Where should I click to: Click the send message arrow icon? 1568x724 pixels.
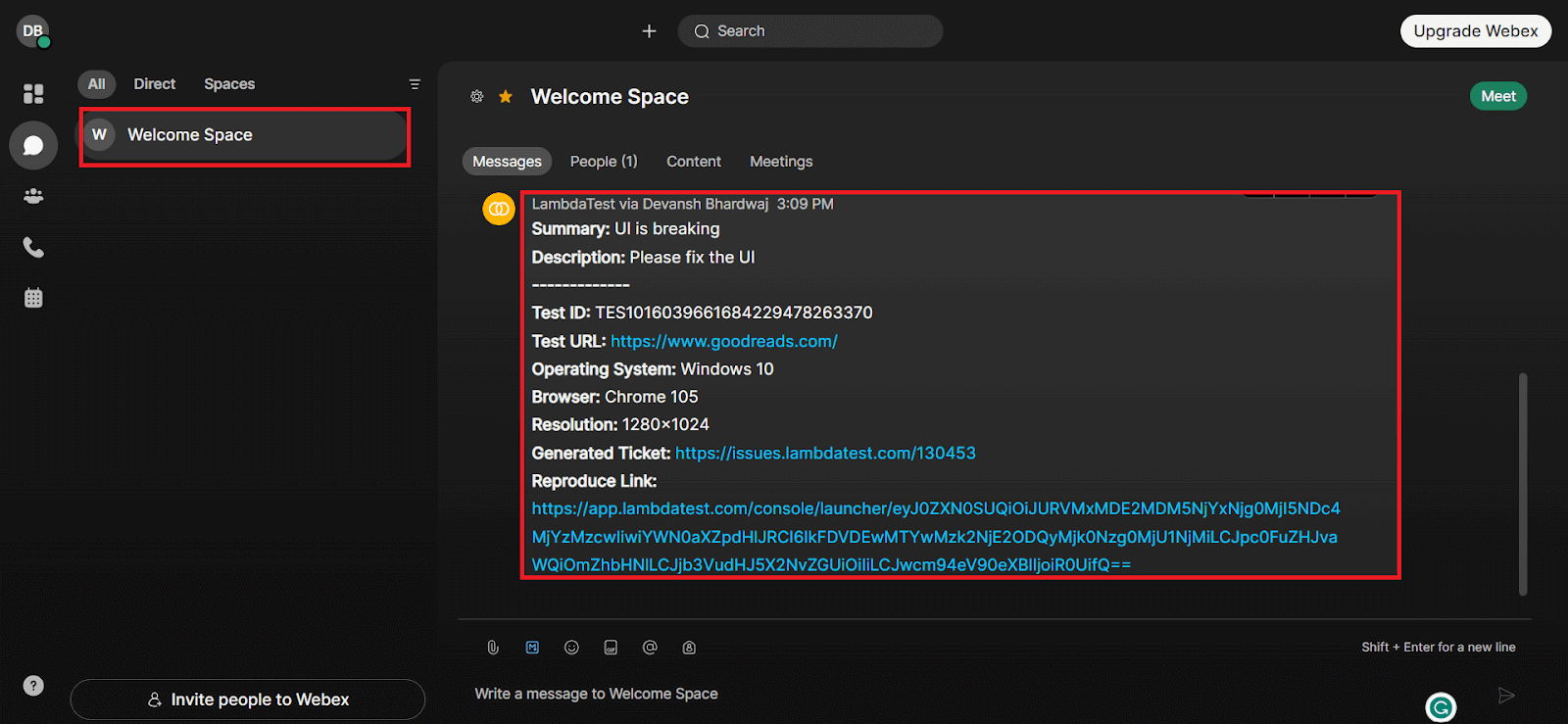click(1506, 696)
